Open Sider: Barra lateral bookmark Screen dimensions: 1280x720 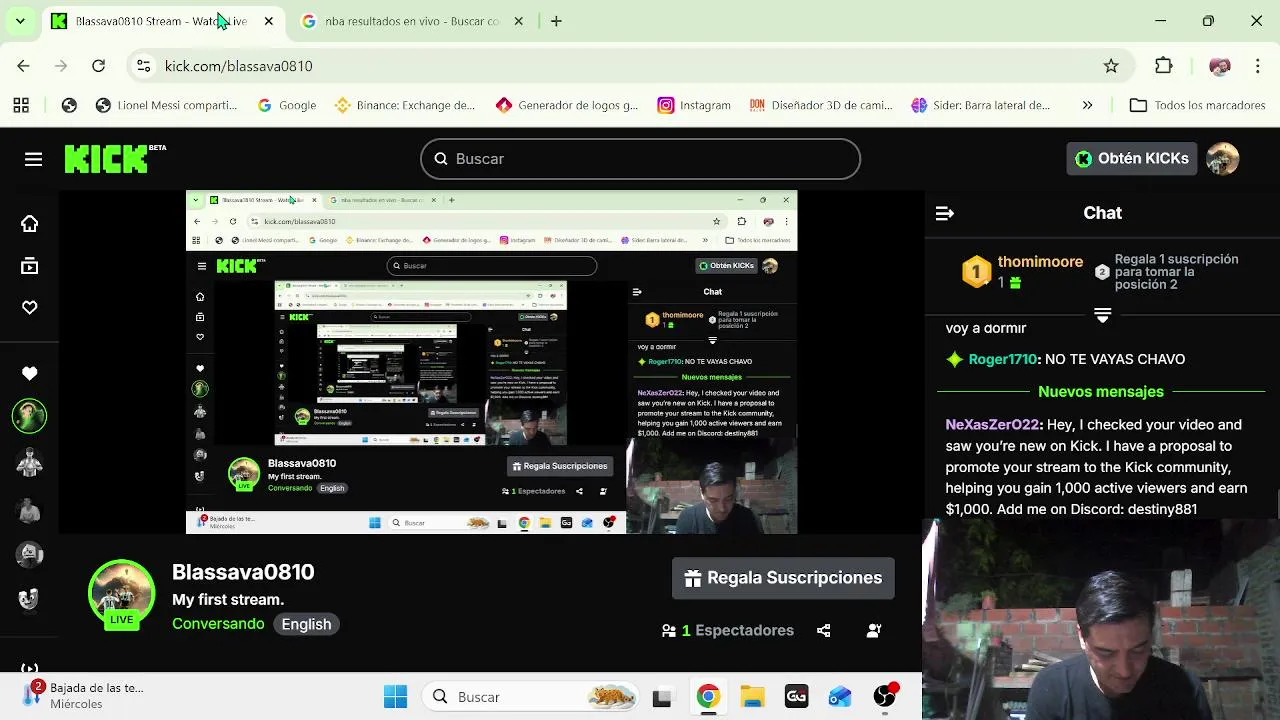tap(981, 105)
